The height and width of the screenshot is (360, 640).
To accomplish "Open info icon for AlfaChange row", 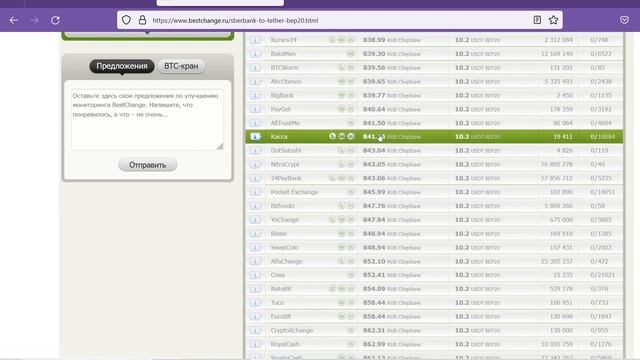I will (255, 262).
